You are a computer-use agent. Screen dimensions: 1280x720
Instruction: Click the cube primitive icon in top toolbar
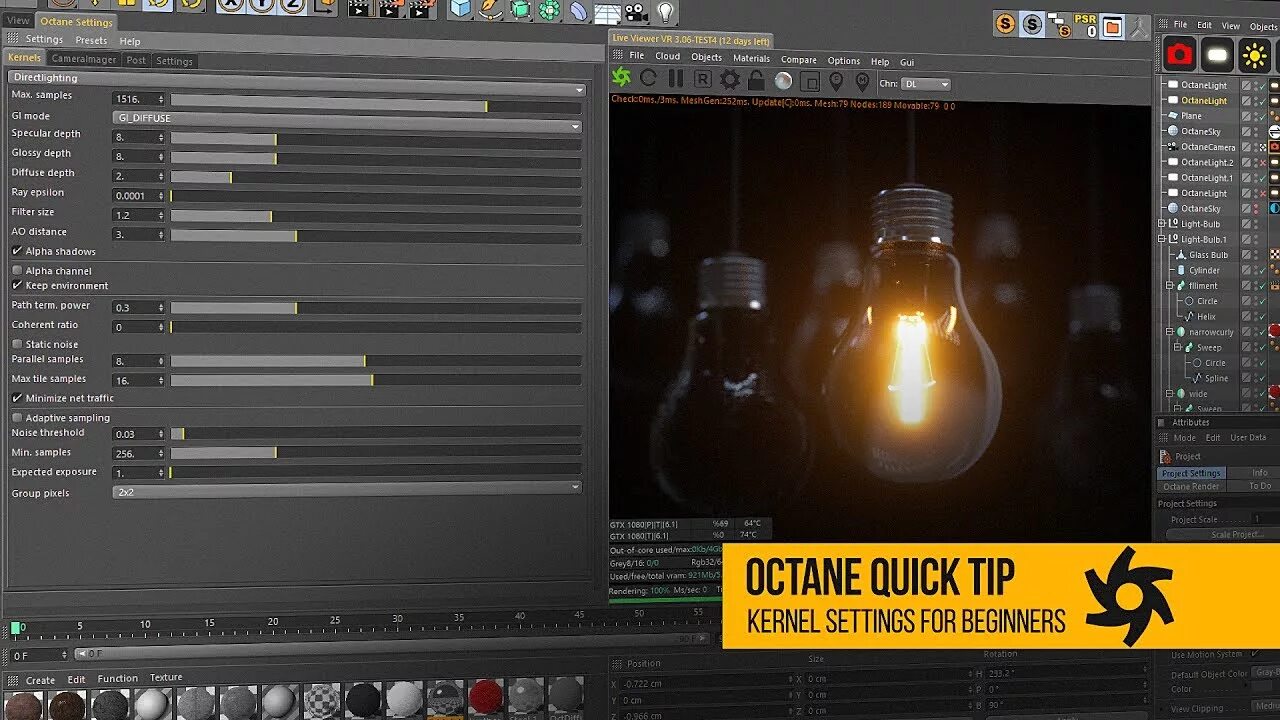[x=460, y=10]
